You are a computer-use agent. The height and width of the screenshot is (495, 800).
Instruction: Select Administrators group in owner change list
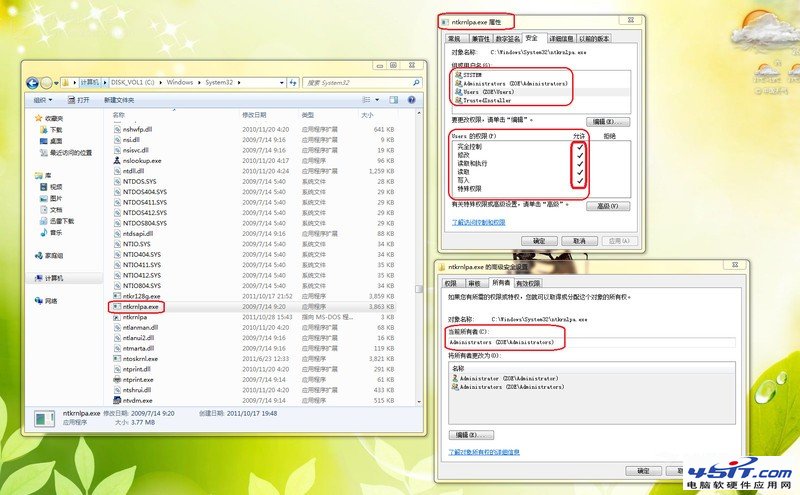[x=508, y=387]
